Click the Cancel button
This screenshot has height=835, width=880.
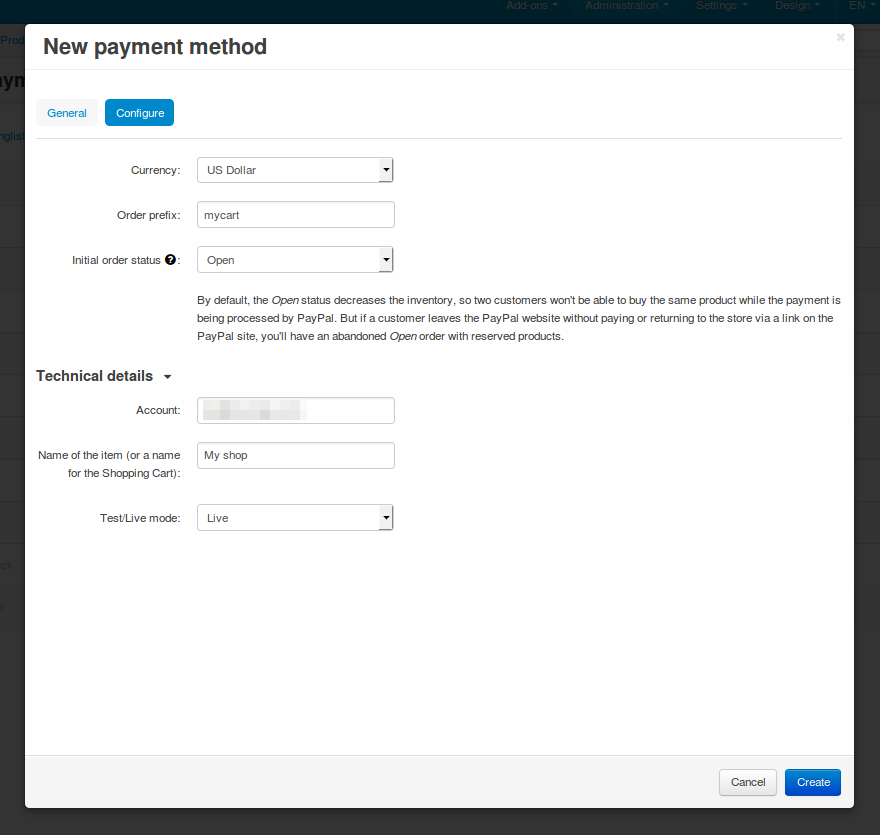[x=748, y=782]
